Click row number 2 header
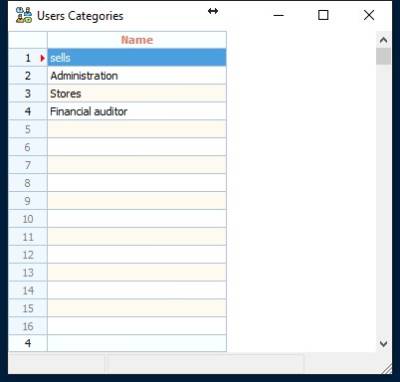This screenshot has width=400, height=382. tap(28, 76)
